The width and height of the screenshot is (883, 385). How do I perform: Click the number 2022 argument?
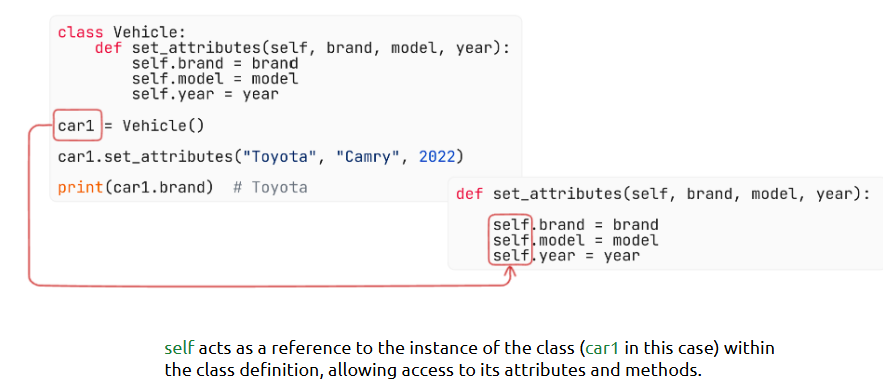click(436, 156)
